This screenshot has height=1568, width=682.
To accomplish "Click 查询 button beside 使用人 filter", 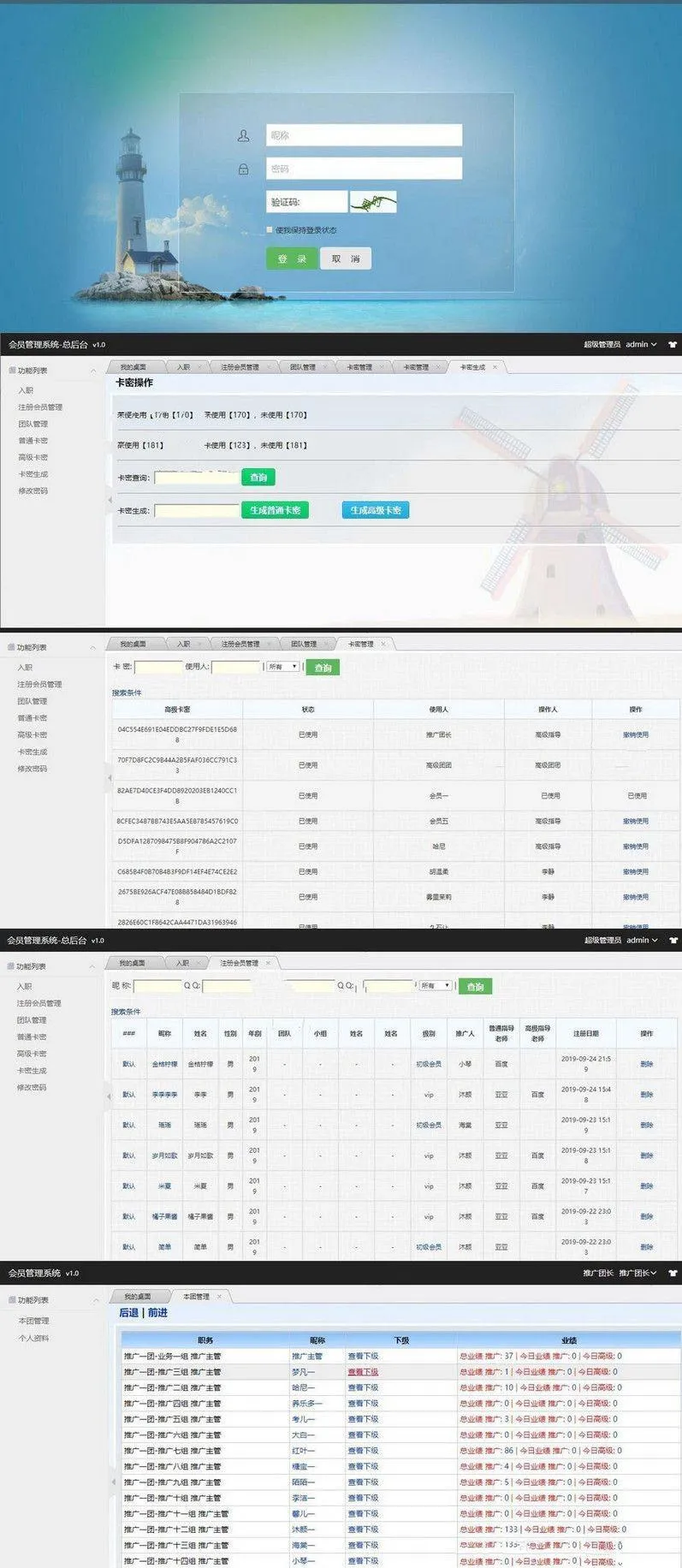I will tap(323, 668).
